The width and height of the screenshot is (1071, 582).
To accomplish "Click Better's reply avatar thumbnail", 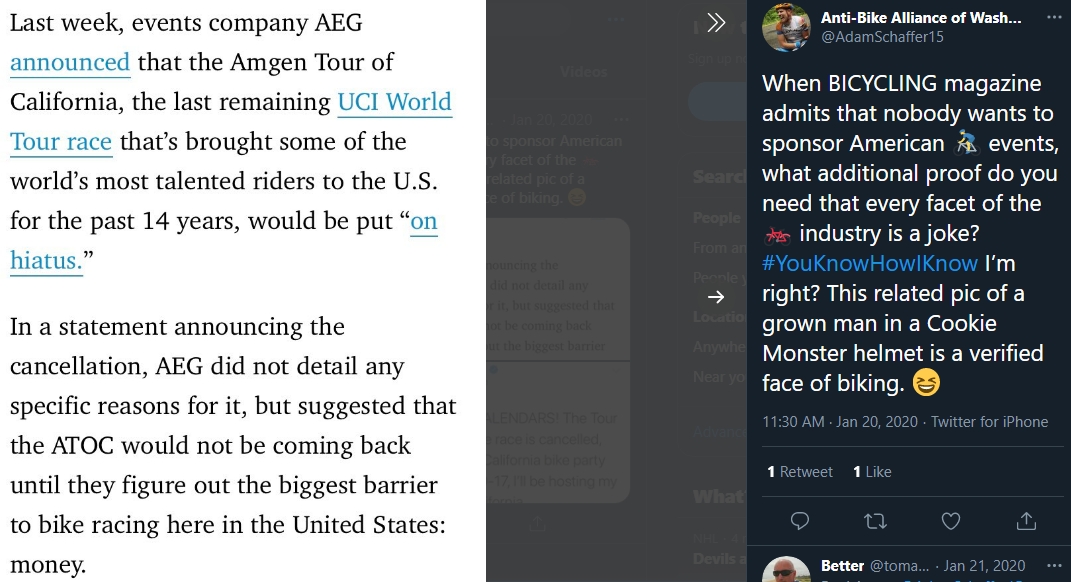I will tap(786, 570).
